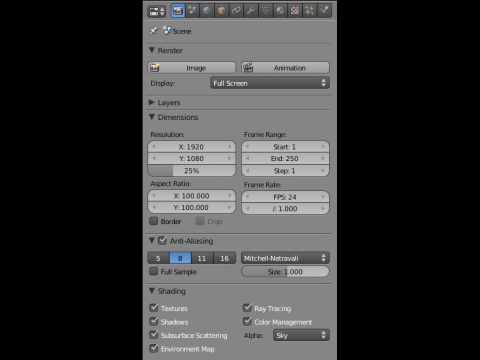Open Texture checkerboard tab
Screen dimensions: 480x360
[x=295, y=11]
